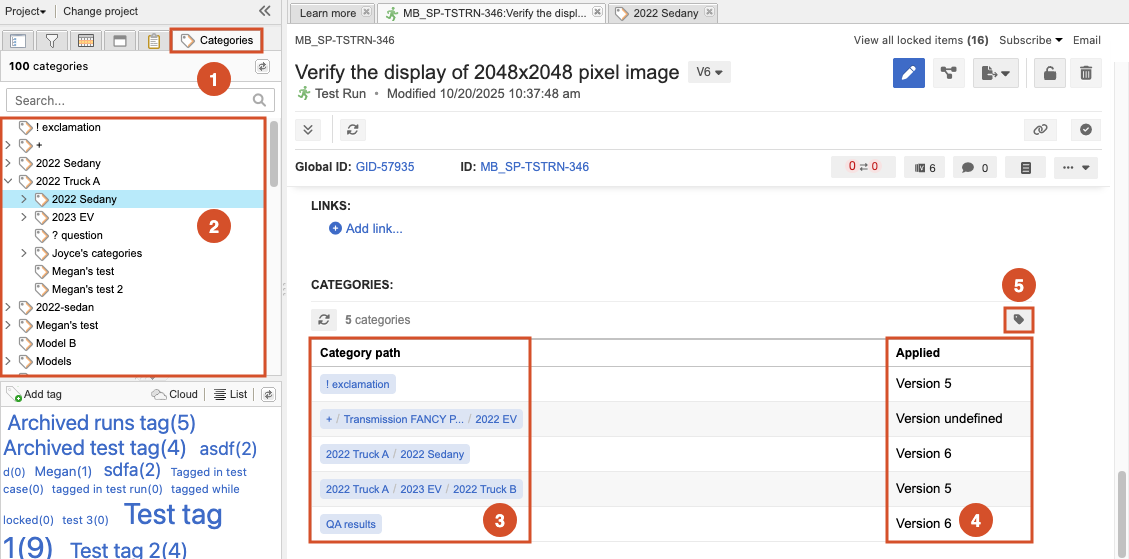
Task: Collapse the left panel double chevron
Action: point(264,11)
